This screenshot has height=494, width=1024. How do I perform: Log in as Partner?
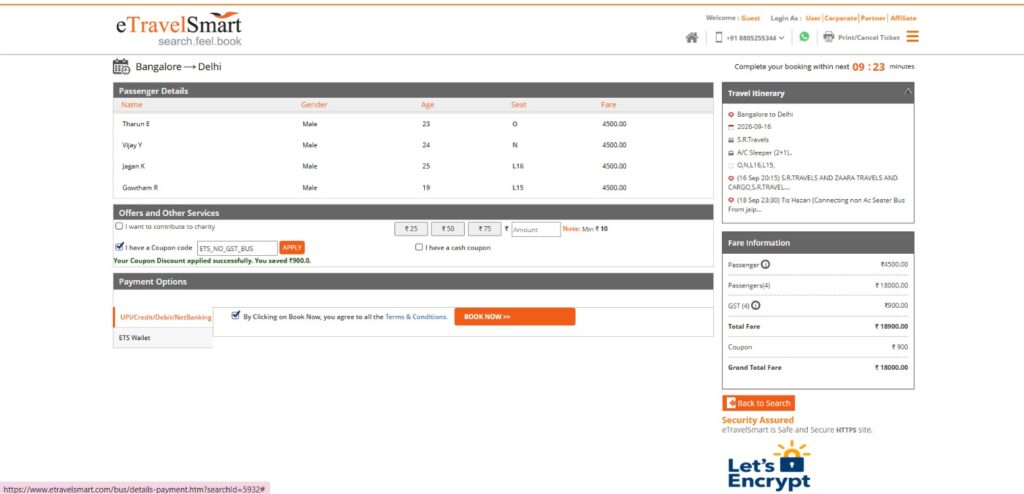[873, 18]
